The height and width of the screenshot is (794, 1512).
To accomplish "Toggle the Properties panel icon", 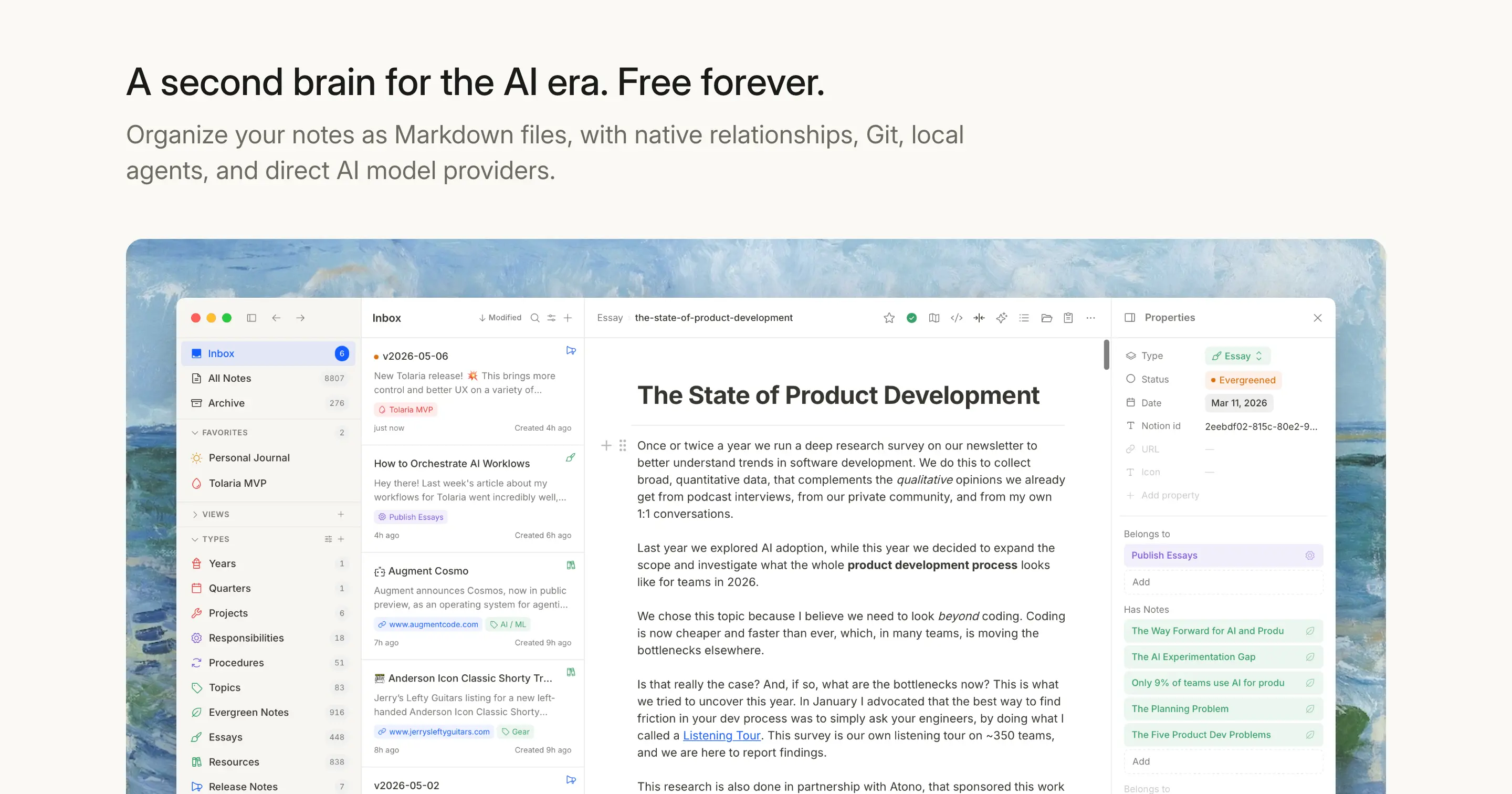I will 1130,318.
